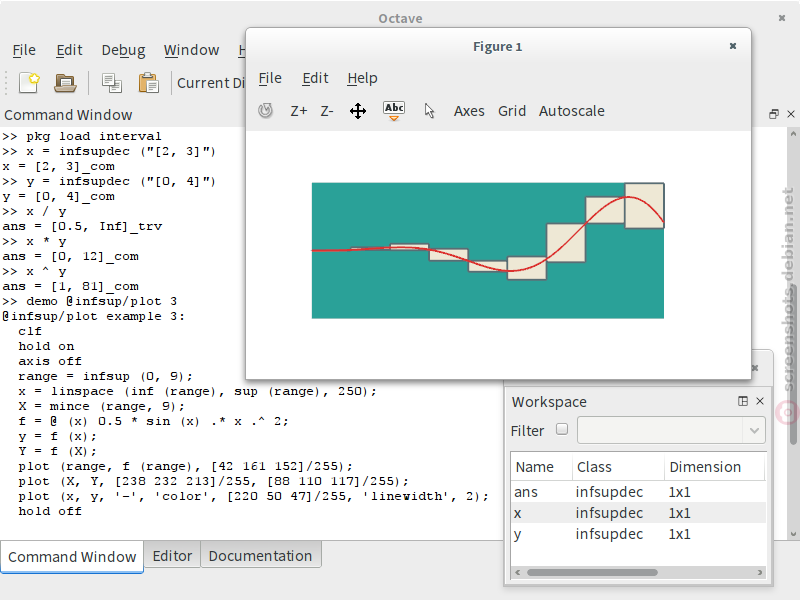Open the File menu in Figure 1

pos(270,78)
